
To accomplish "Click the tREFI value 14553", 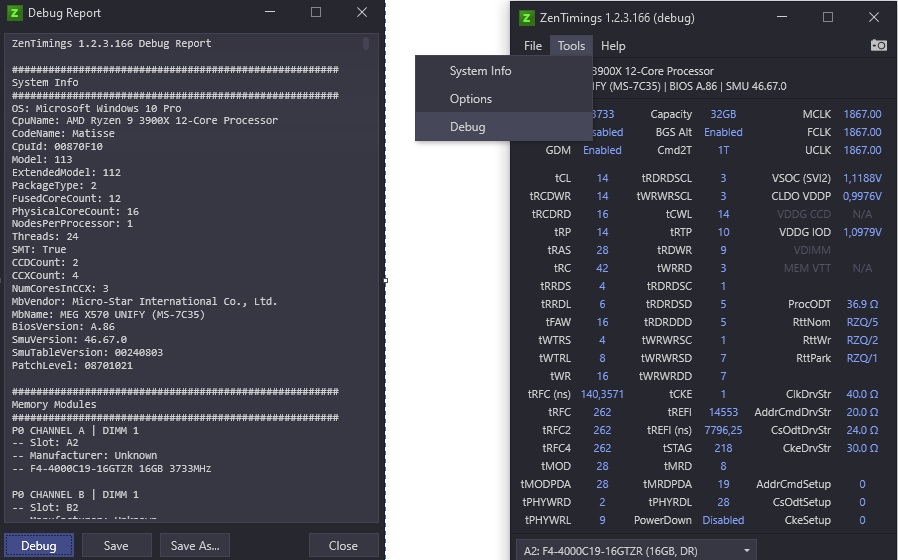I will [723, 412].
